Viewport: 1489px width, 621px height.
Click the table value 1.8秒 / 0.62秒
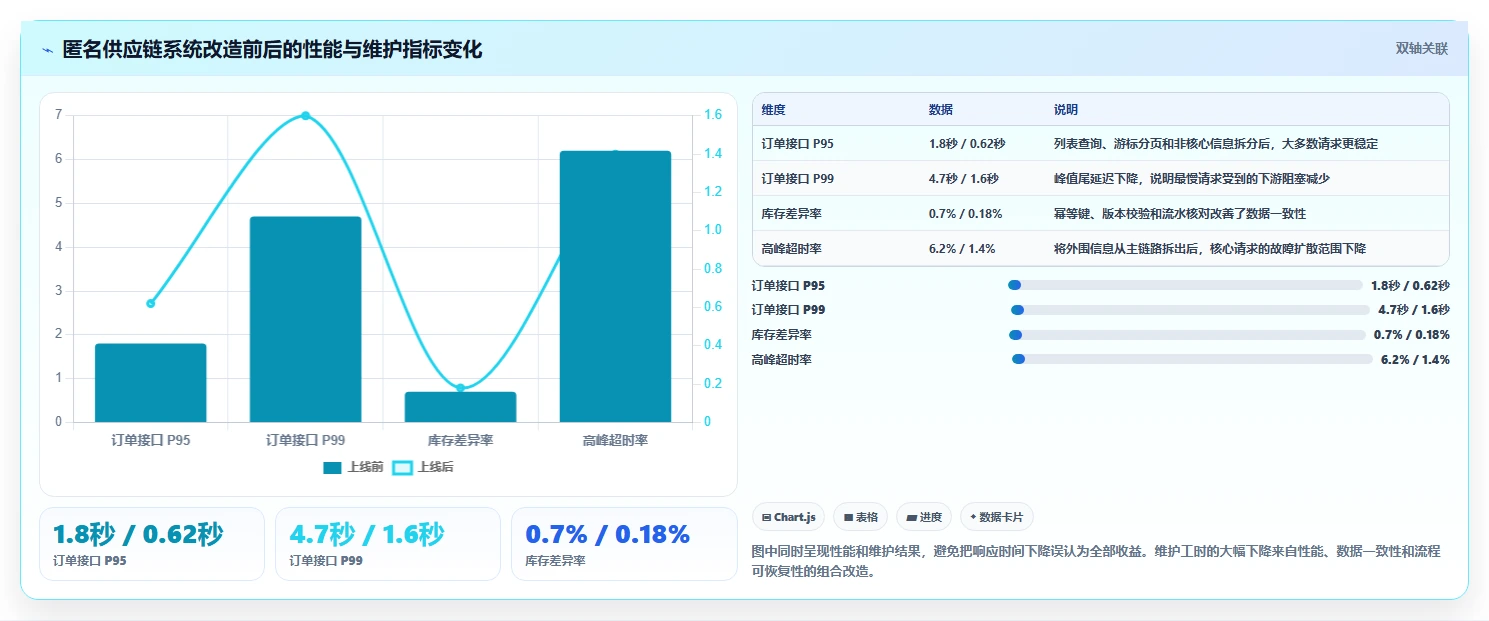point(966,144)
